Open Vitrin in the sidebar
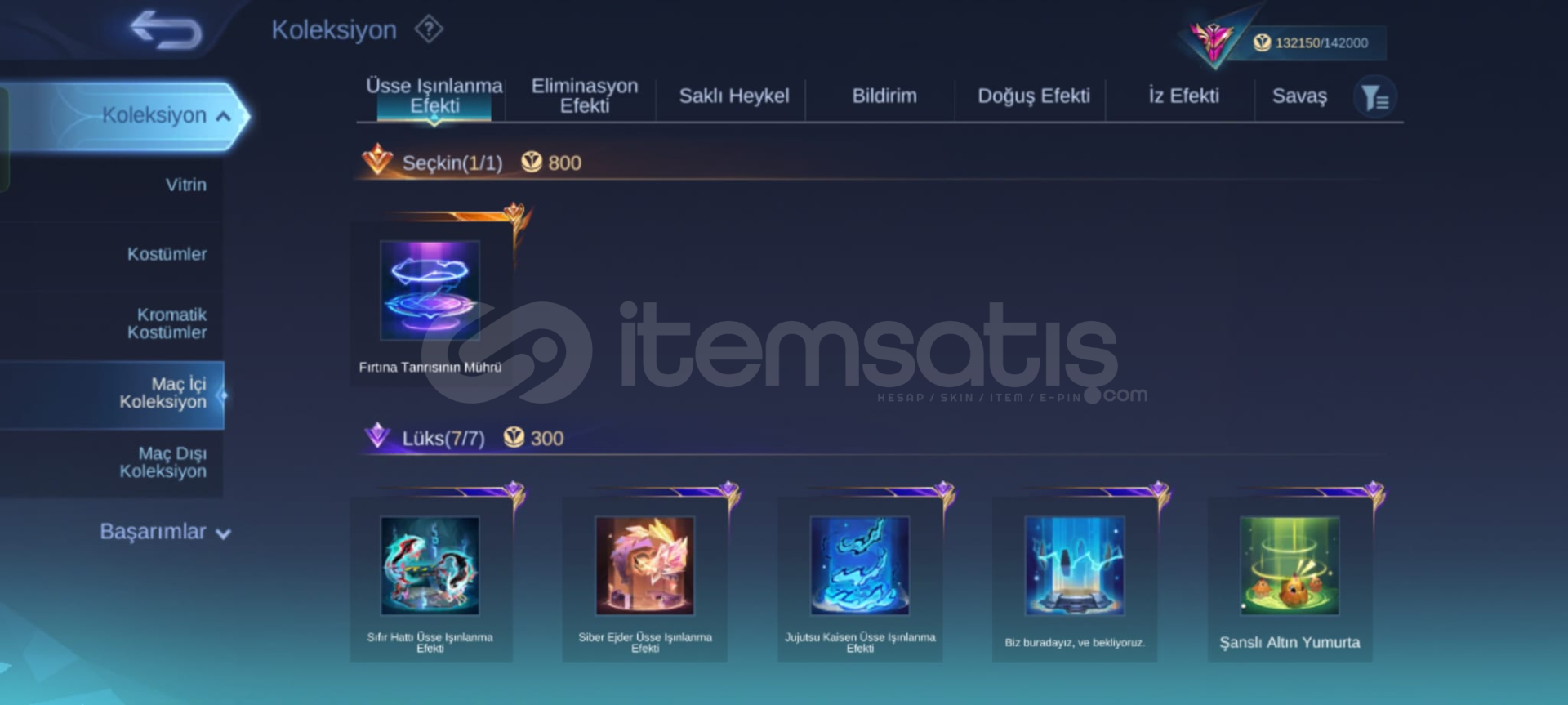1568x705 pixels. pyautogui.click(x=185, y=185)
